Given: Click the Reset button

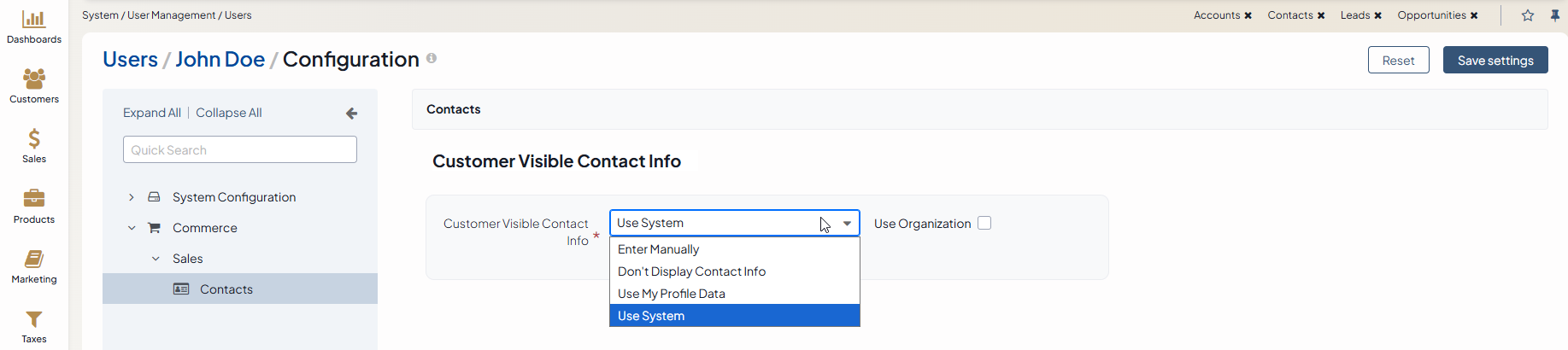Looking at the screenshot, I should [1398, 61].
